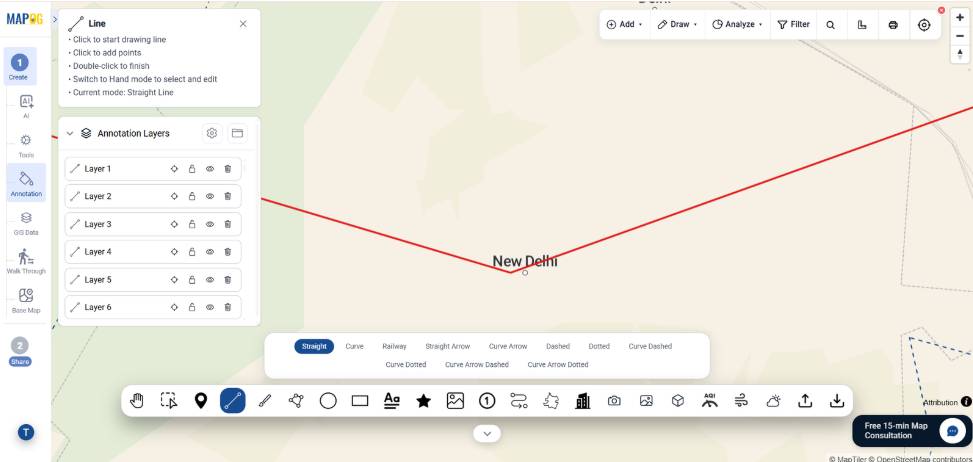Open the Analyze dropdown menu
The height and width of the screenshot is (462, 973).
click(x=737, y=25)
